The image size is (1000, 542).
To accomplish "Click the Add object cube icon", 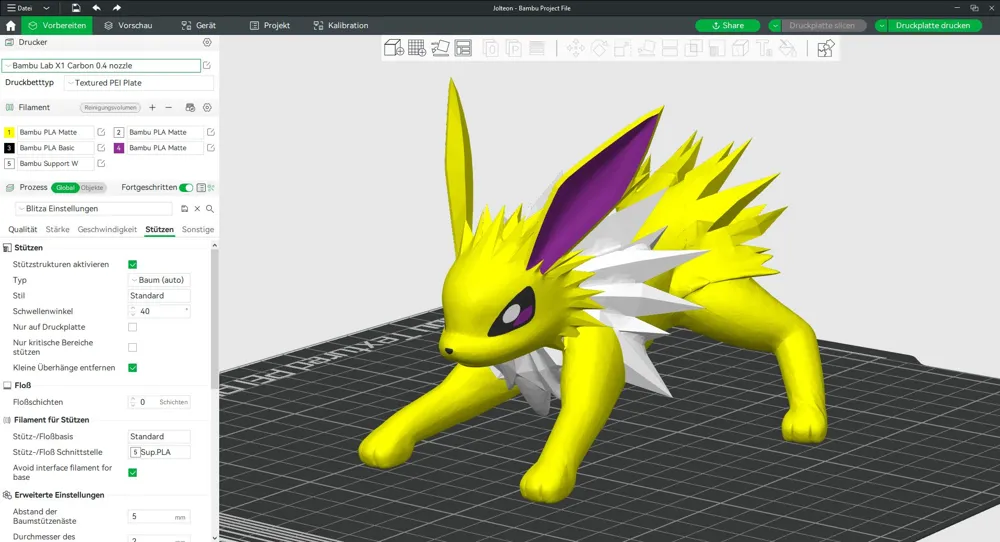I will tap(393, 48).
